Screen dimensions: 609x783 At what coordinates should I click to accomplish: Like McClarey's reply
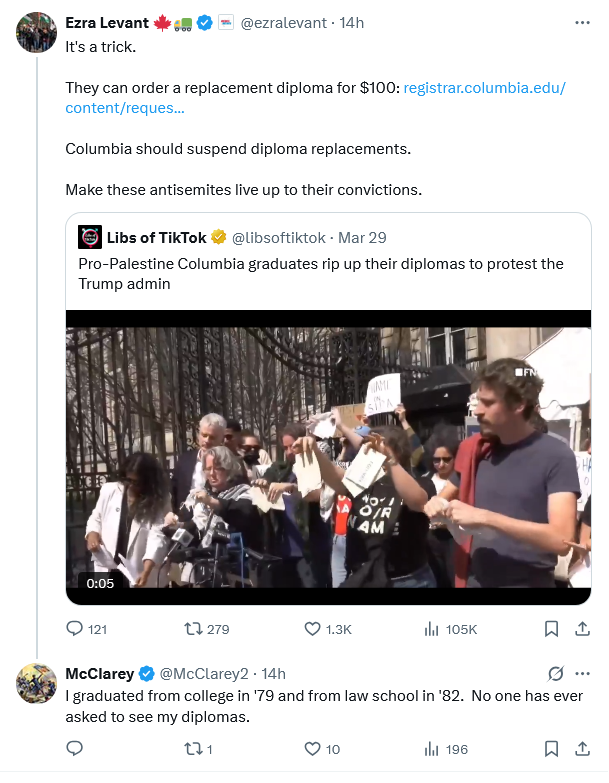312,748
